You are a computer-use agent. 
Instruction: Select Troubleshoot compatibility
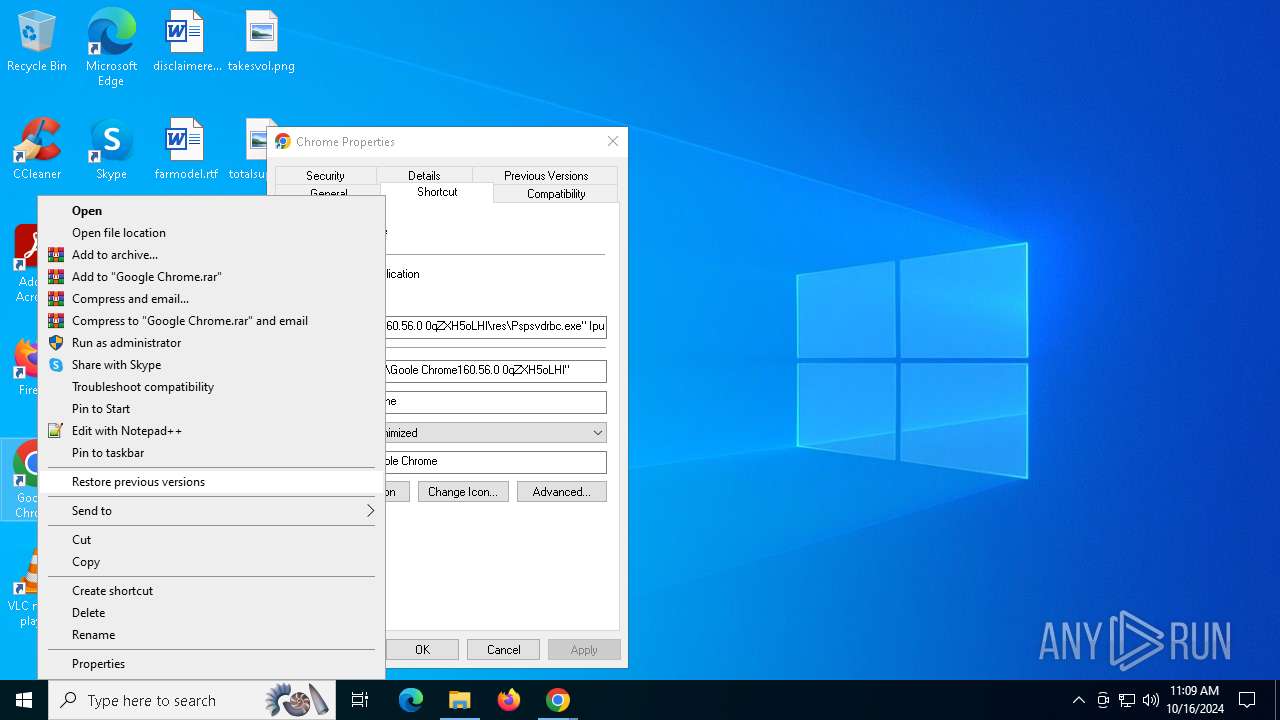point(211,387)
